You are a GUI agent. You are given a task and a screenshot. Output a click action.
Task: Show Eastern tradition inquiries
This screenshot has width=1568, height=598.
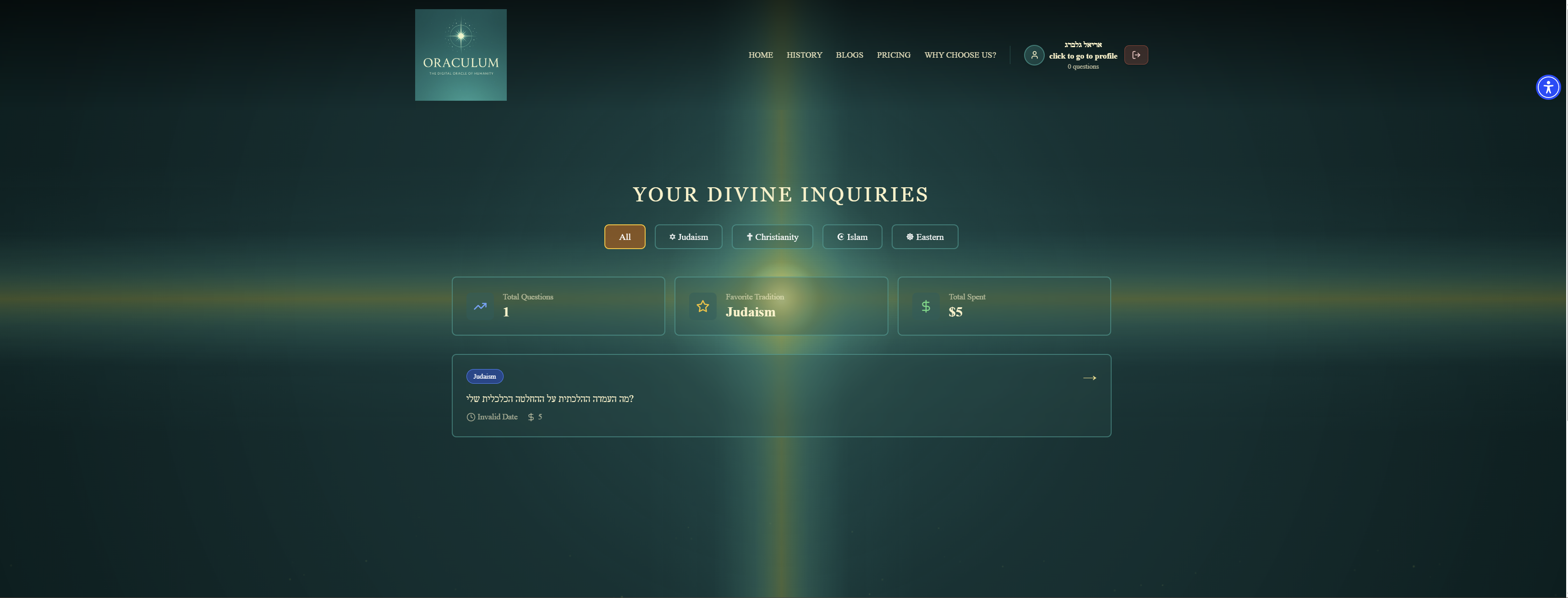(924, 237)
